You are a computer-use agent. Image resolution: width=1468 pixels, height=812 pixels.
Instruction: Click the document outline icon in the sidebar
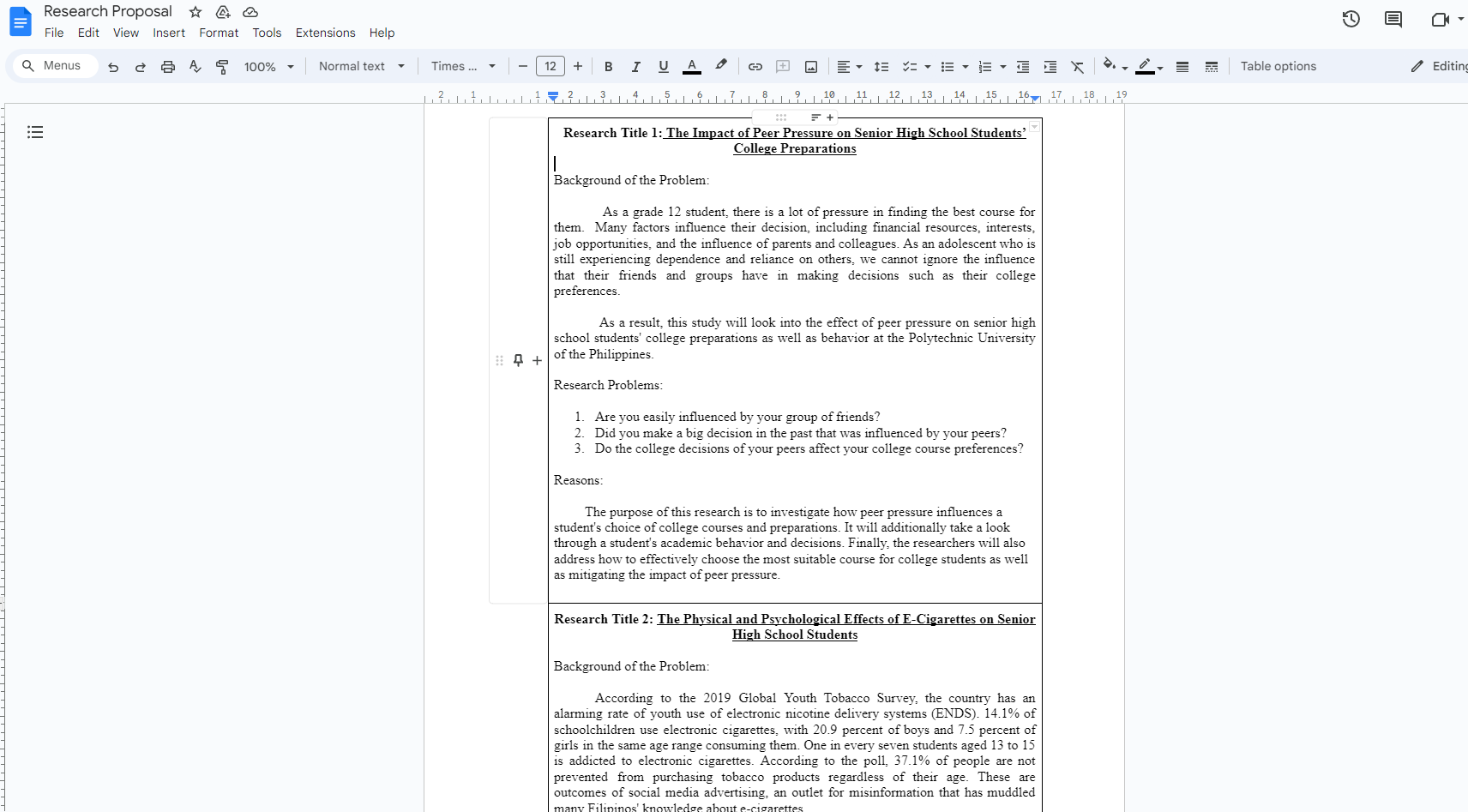pos(35,131)
